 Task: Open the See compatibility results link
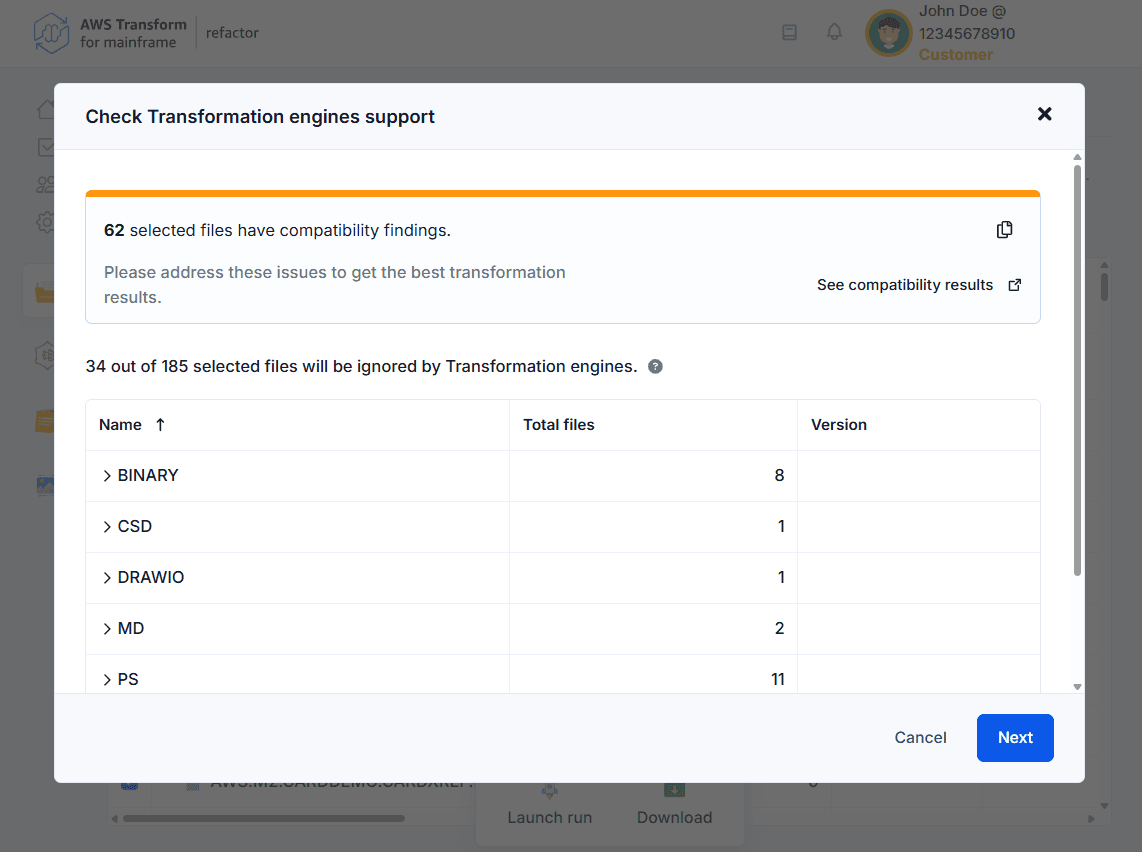[x=918, y=285]
